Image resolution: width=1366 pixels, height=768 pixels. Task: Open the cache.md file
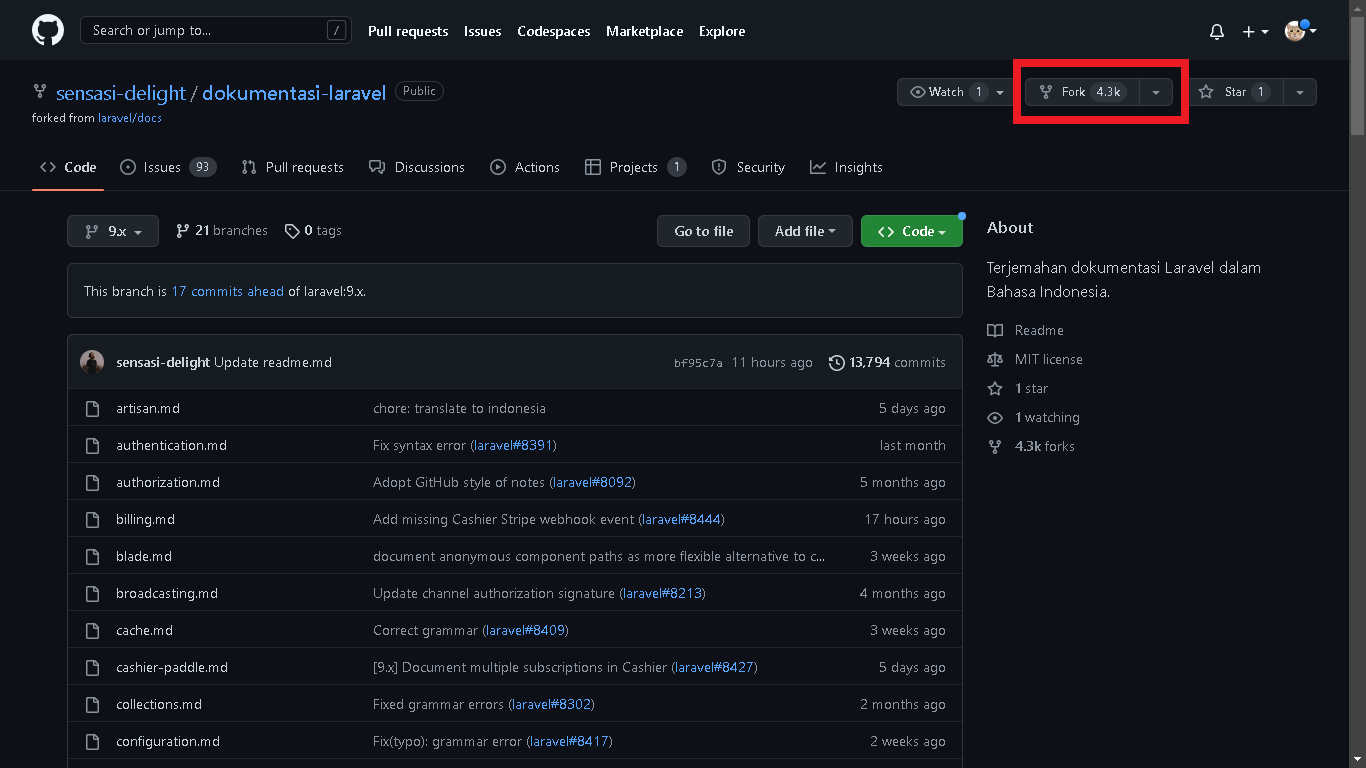(144, 630)
